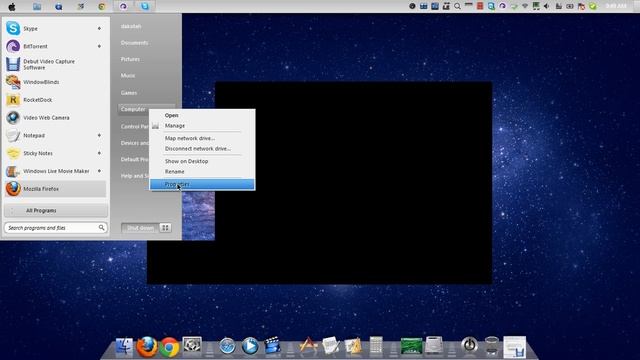The width and height of the screenshot is (640, 360).
Task: Click the Wi-Fi icon in the top bar
Action: 525,6
